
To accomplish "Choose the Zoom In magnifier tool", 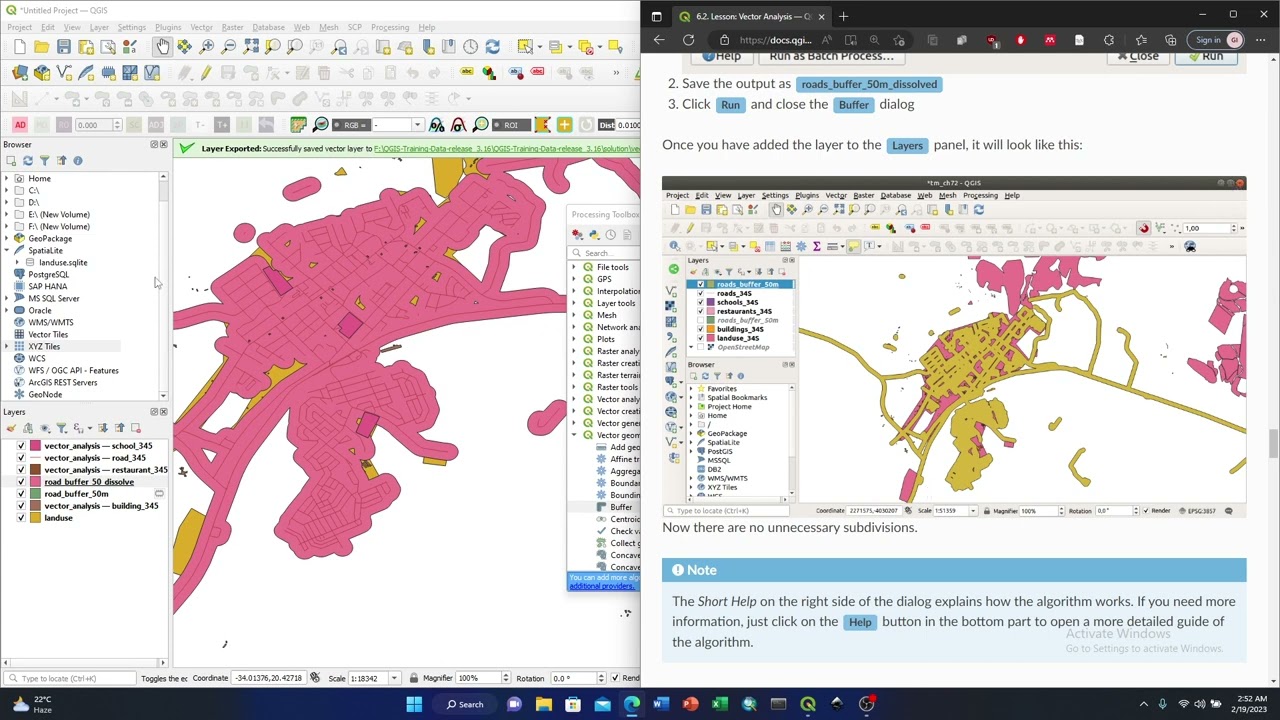I will click(x=207, y=47).
